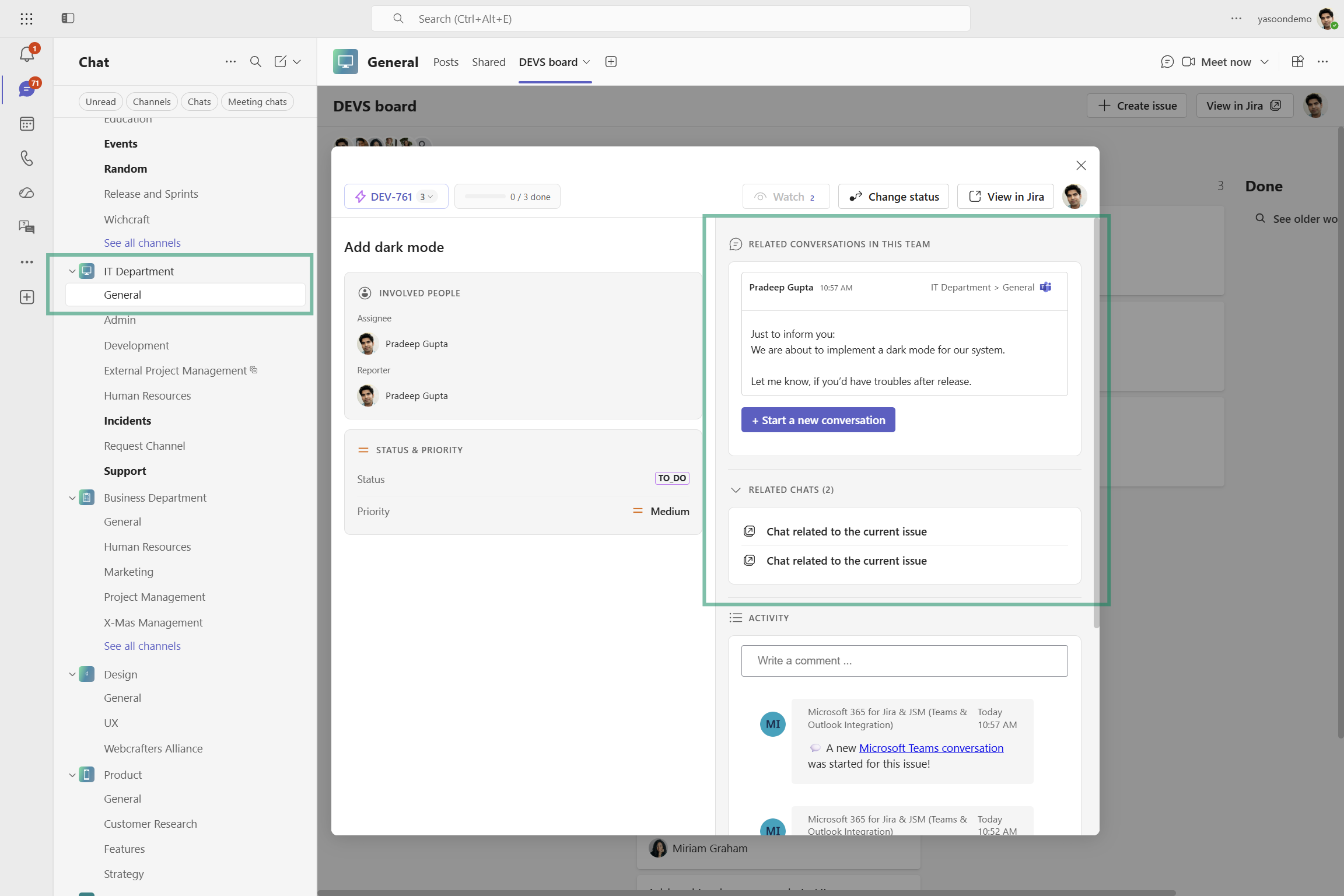Screen dimensions: 1344x896
Task: Open the Teams icon on Pradeep's conversation
Action: click(1046, 287)
